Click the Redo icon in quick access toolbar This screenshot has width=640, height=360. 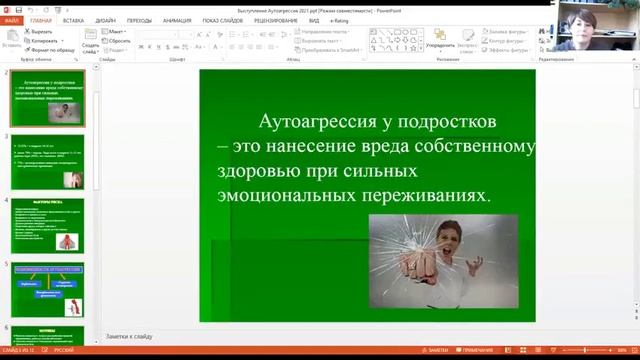tap(46, 10)
